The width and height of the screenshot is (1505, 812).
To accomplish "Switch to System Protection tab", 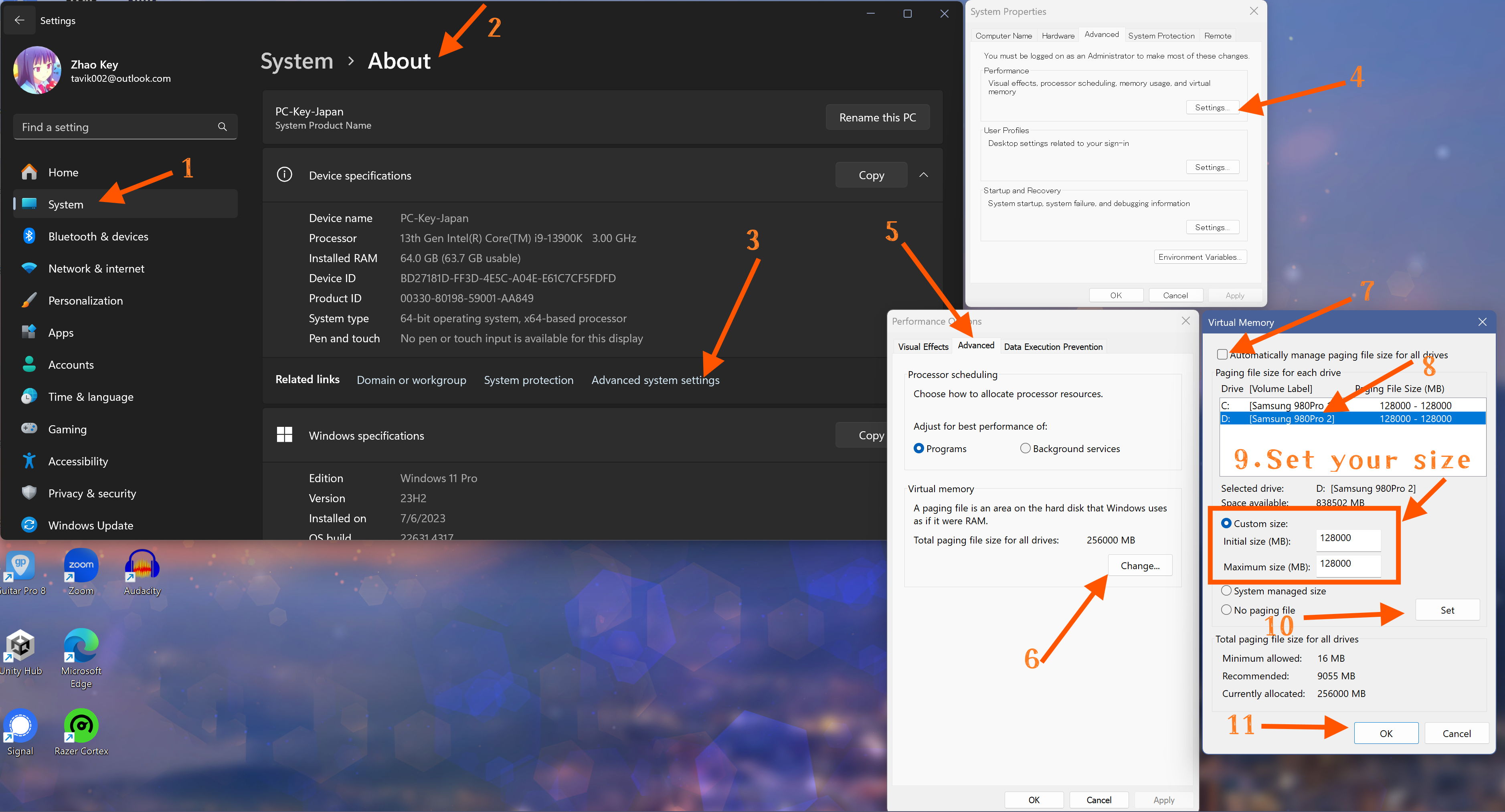I will 1161,36.
